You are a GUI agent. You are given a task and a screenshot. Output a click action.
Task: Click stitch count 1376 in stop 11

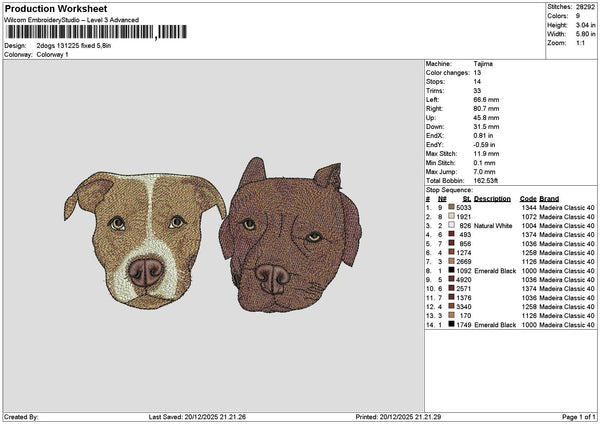coord(463,298)
